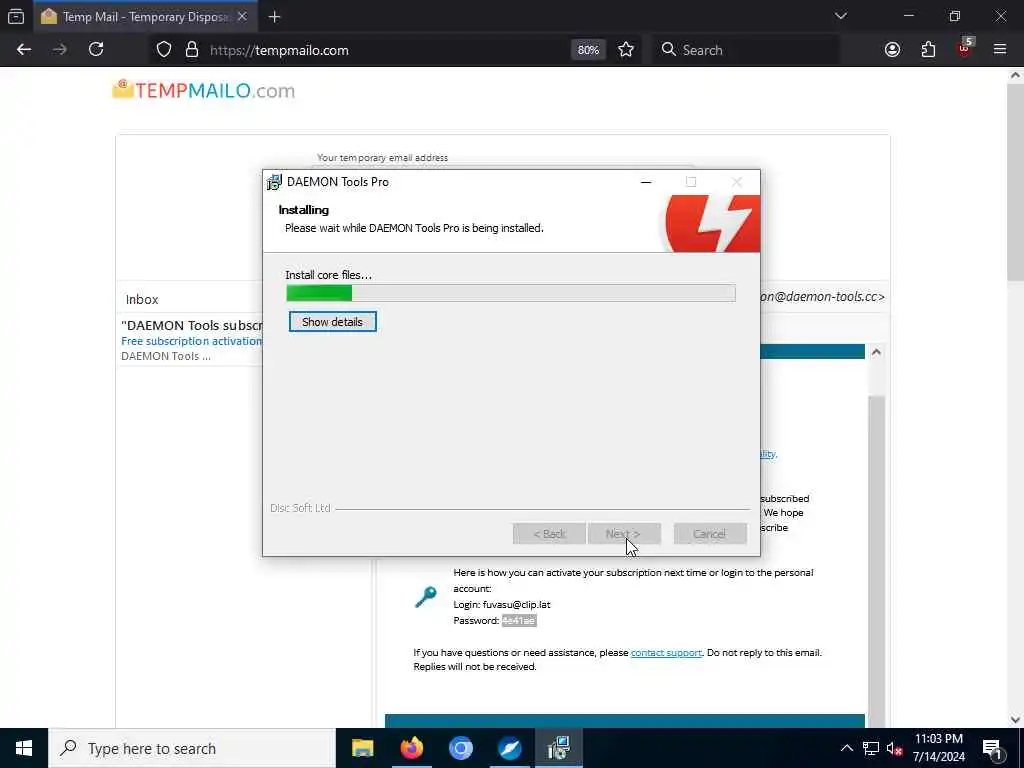Open a new browser tab
1024x768 pixels.
pyautogui.click(x=274, y=17)
